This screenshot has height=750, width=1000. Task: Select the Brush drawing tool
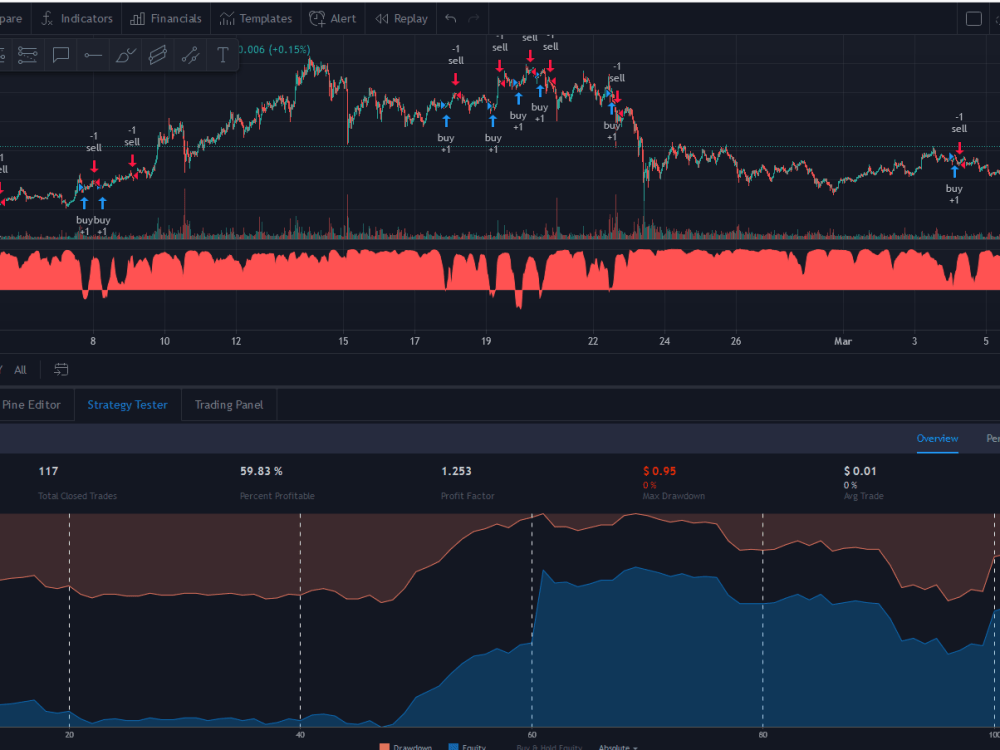click(x=124, y=55)
